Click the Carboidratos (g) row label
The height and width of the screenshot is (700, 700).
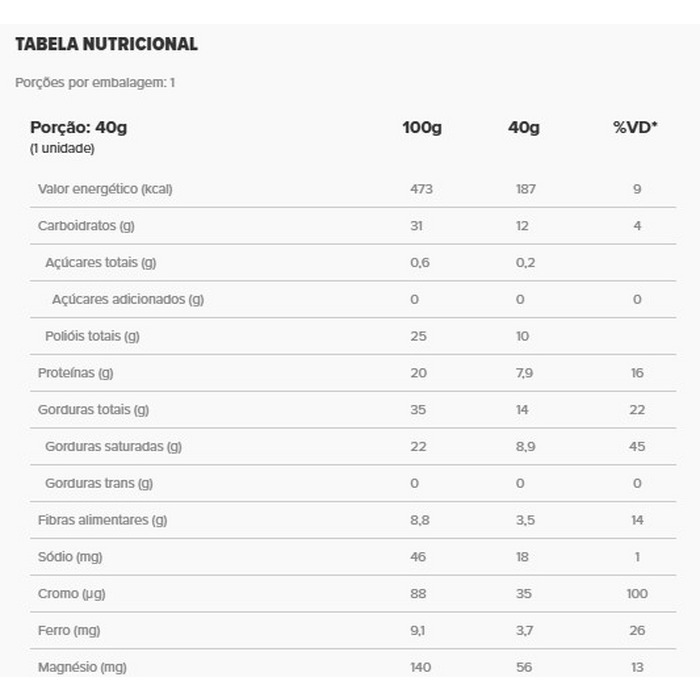point(86,226)
